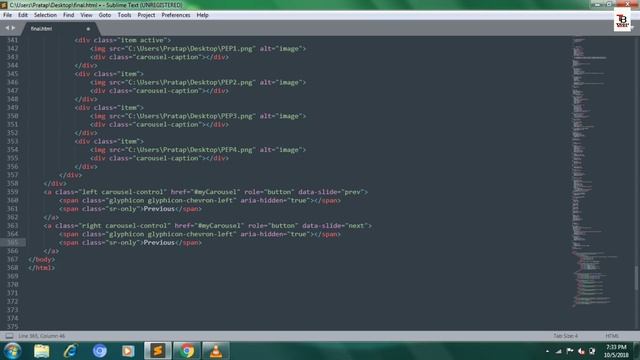Click closing body tag on line 367

41,260
